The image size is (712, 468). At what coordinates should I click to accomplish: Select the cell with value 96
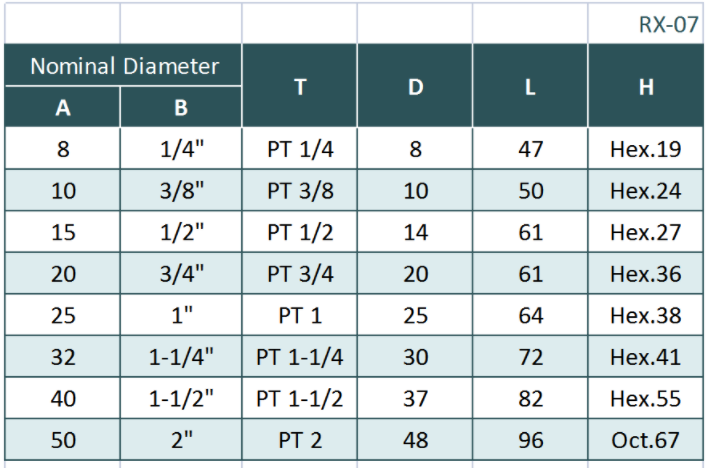(530, 440)
